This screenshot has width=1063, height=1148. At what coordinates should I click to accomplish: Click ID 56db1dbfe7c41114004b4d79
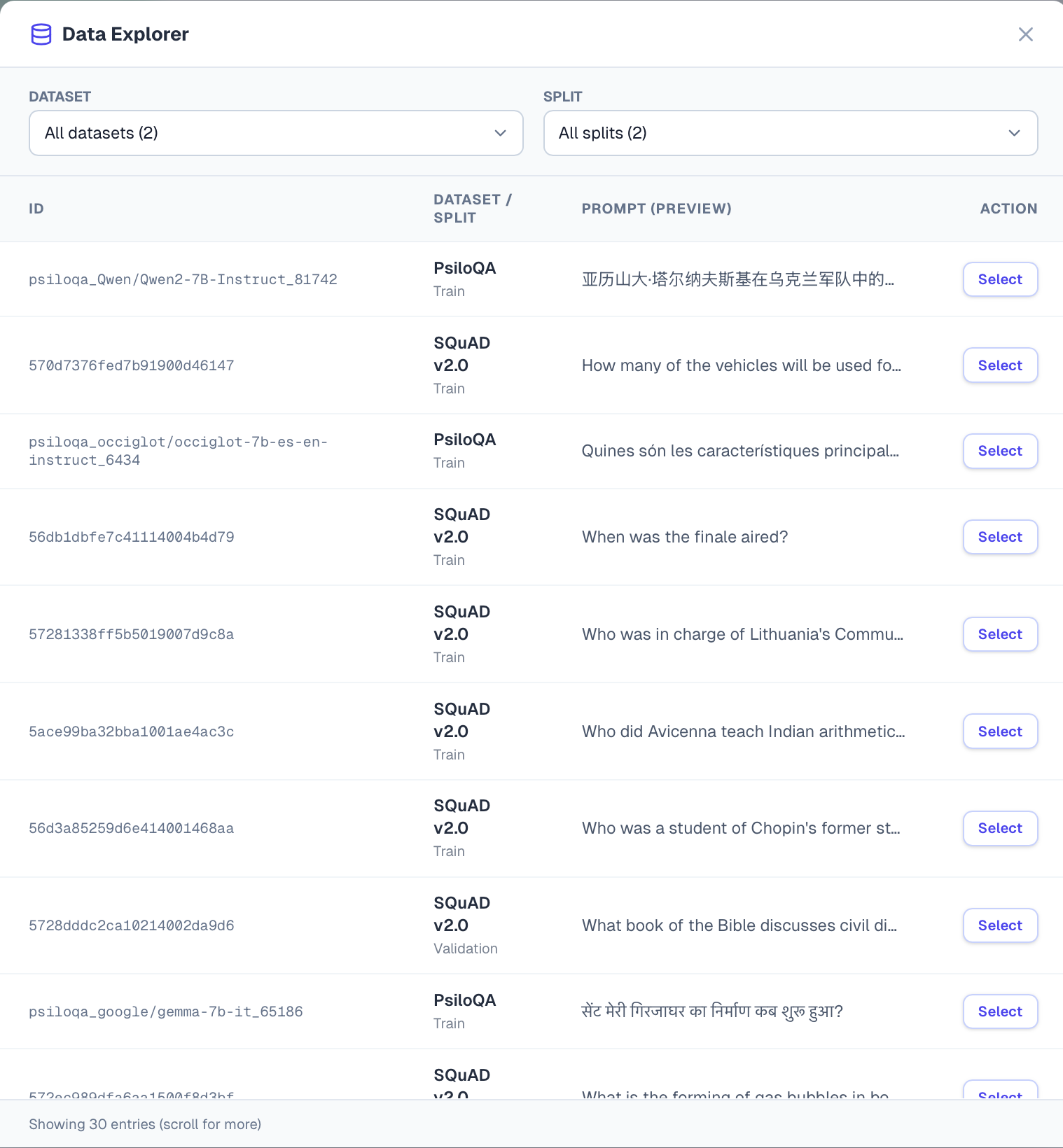132,537
